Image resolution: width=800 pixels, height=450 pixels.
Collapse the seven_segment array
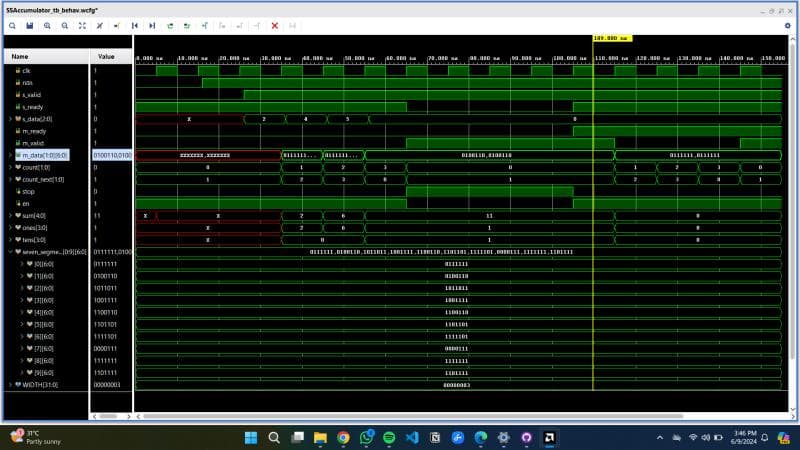[10, 252]
